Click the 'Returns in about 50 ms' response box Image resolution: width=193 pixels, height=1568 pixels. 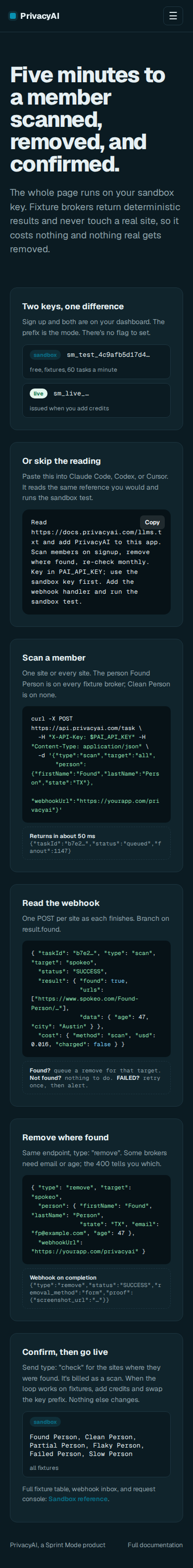(96, 843)
